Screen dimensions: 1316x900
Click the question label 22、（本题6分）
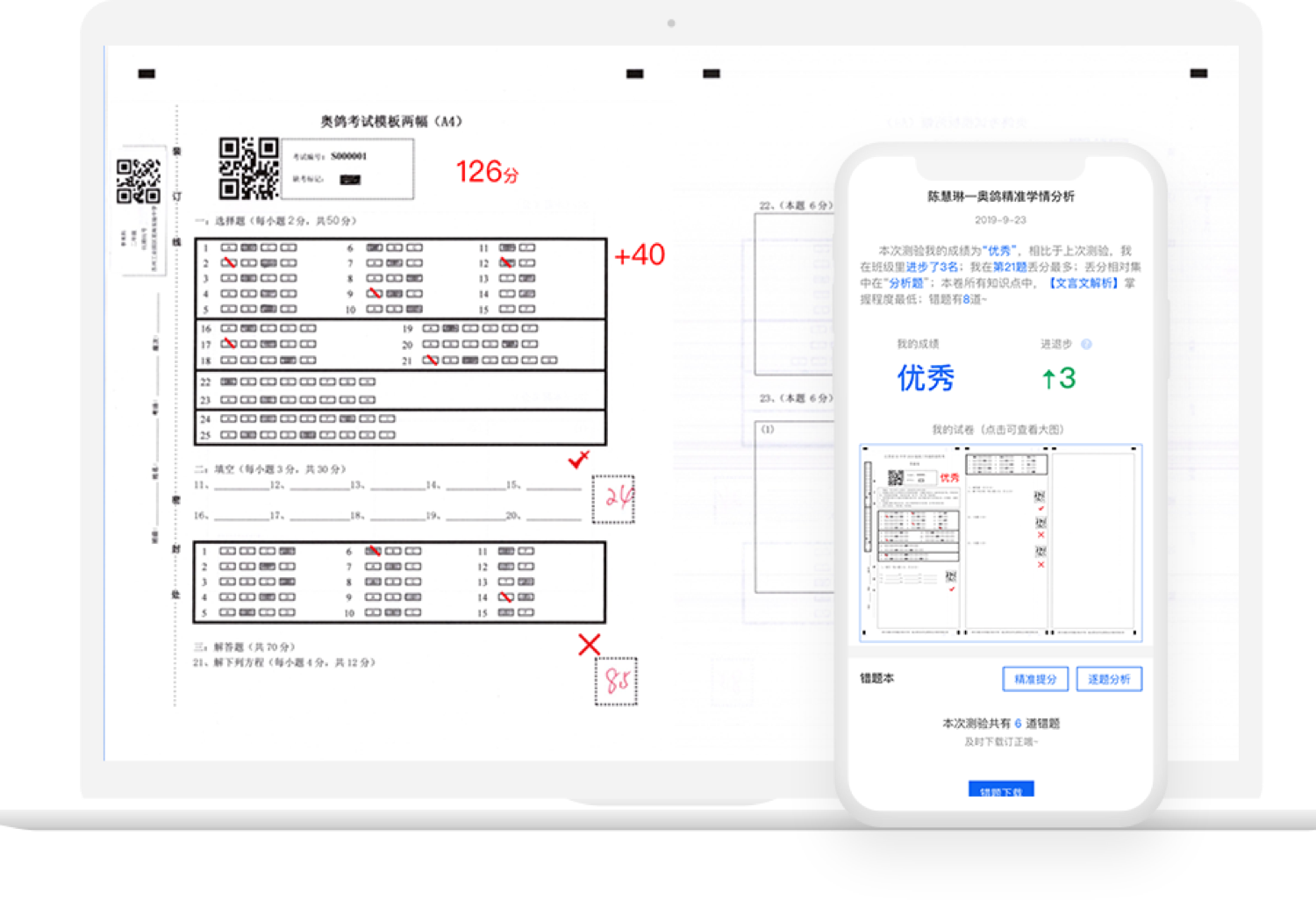(795, 205)
